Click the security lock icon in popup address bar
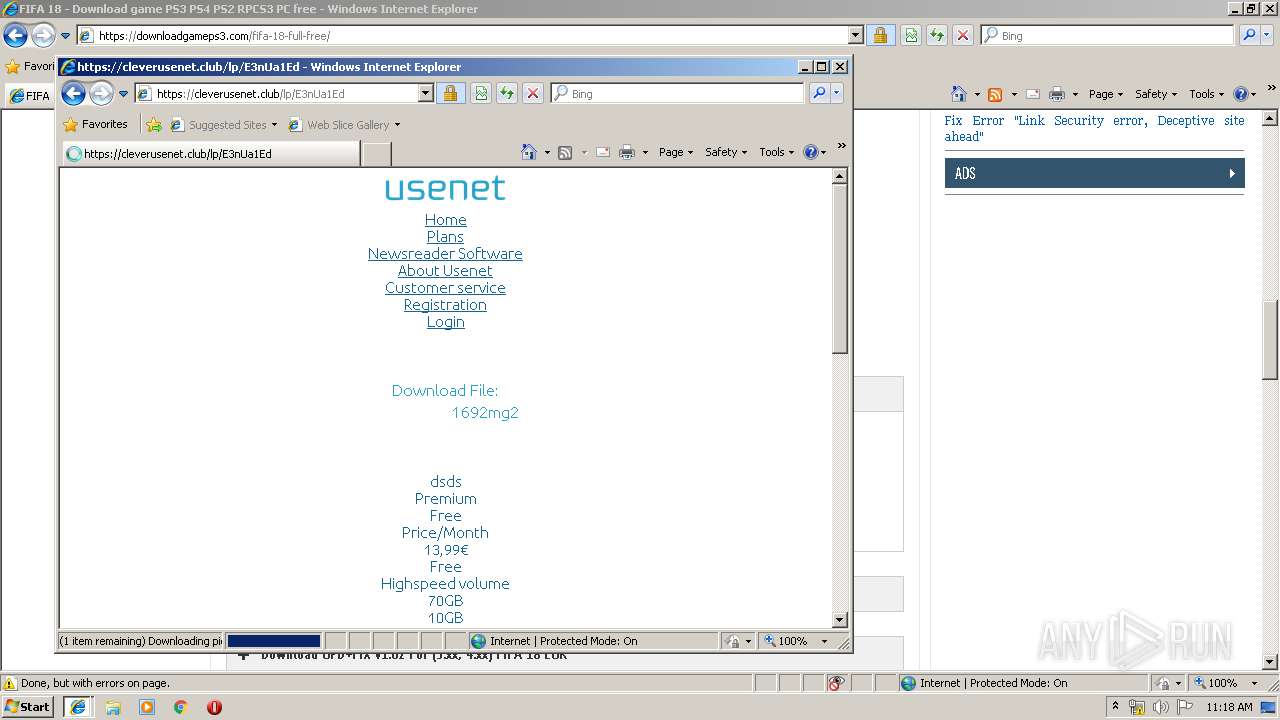1280x720 pixels. pyautogui.click(x=450, y=93)
